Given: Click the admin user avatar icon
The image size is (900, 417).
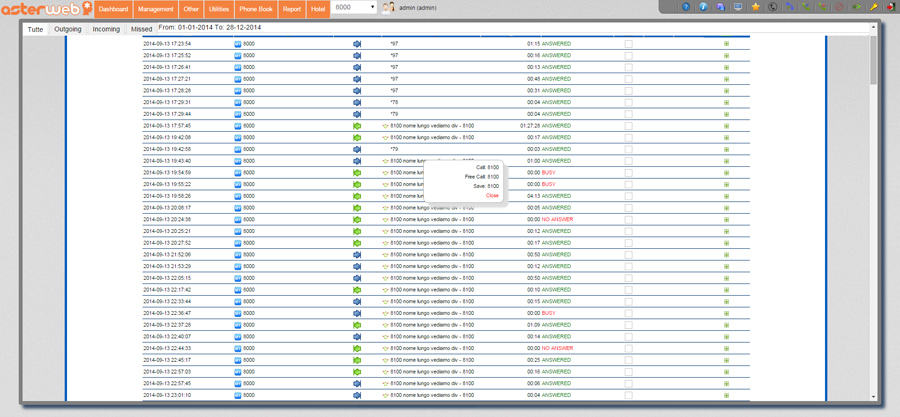Looking at the screenshot, I should 388,7.
